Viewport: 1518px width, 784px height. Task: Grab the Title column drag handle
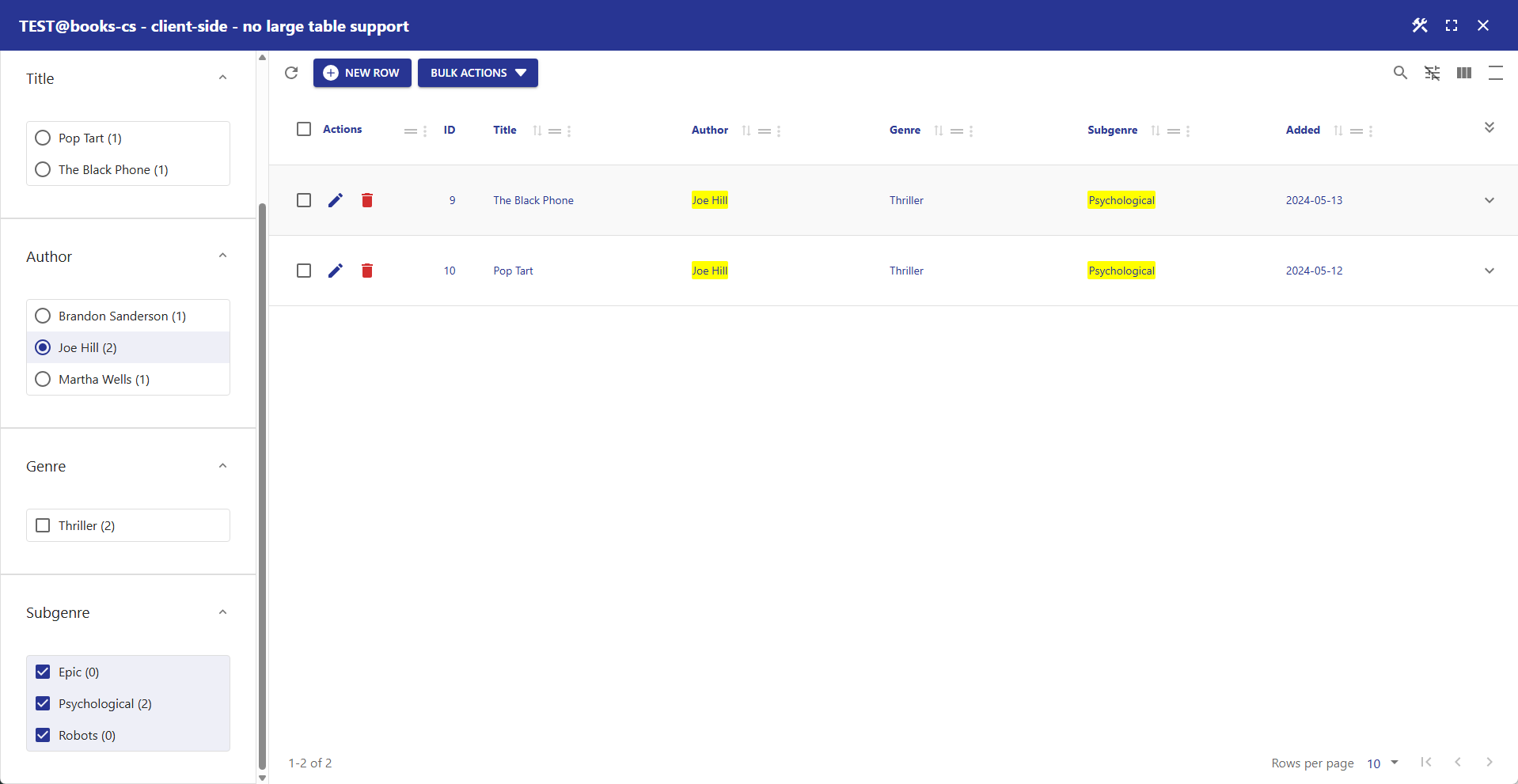click(555, 131)
